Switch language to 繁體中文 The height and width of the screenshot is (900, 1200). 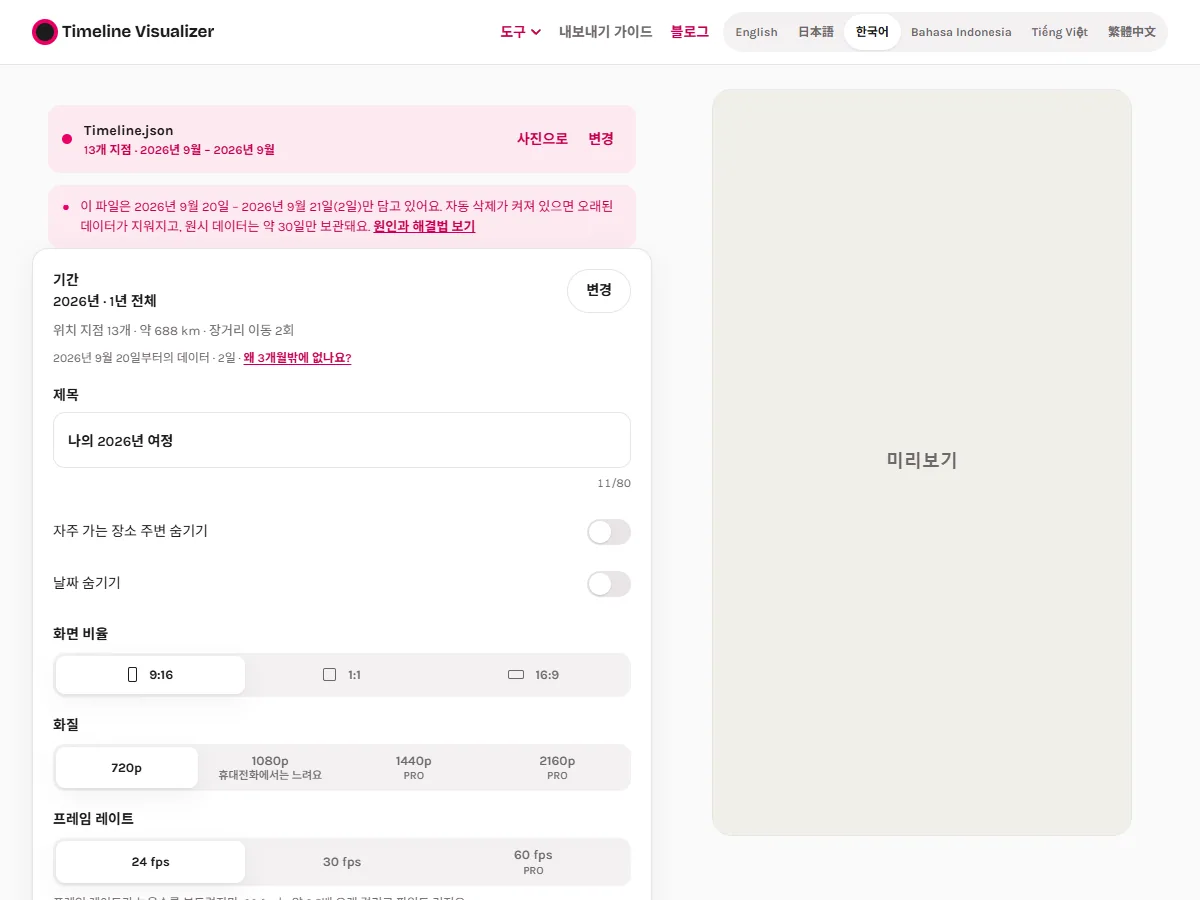click(x=1131, y=32)
